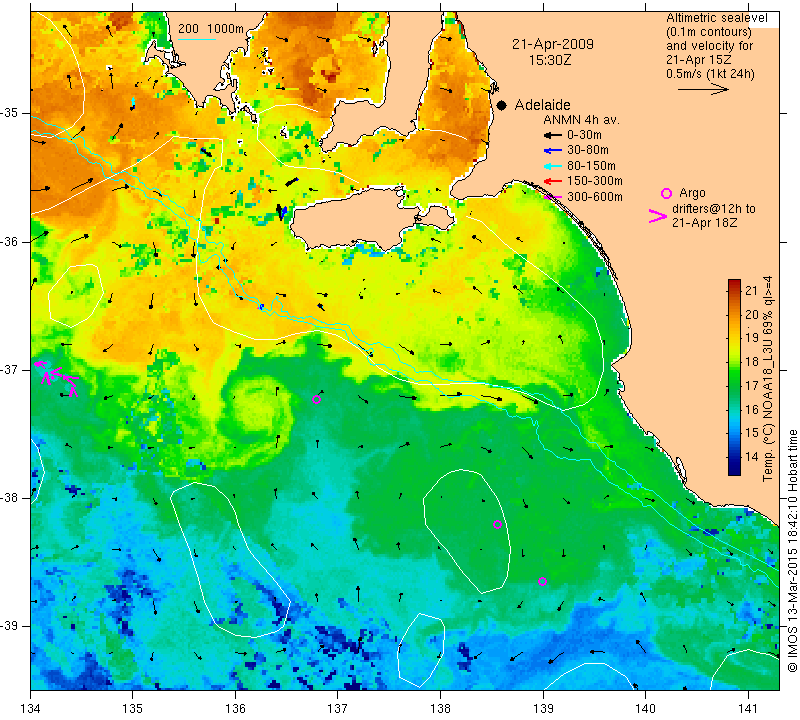Click the '300-600m' depth label

click(594, 196)
